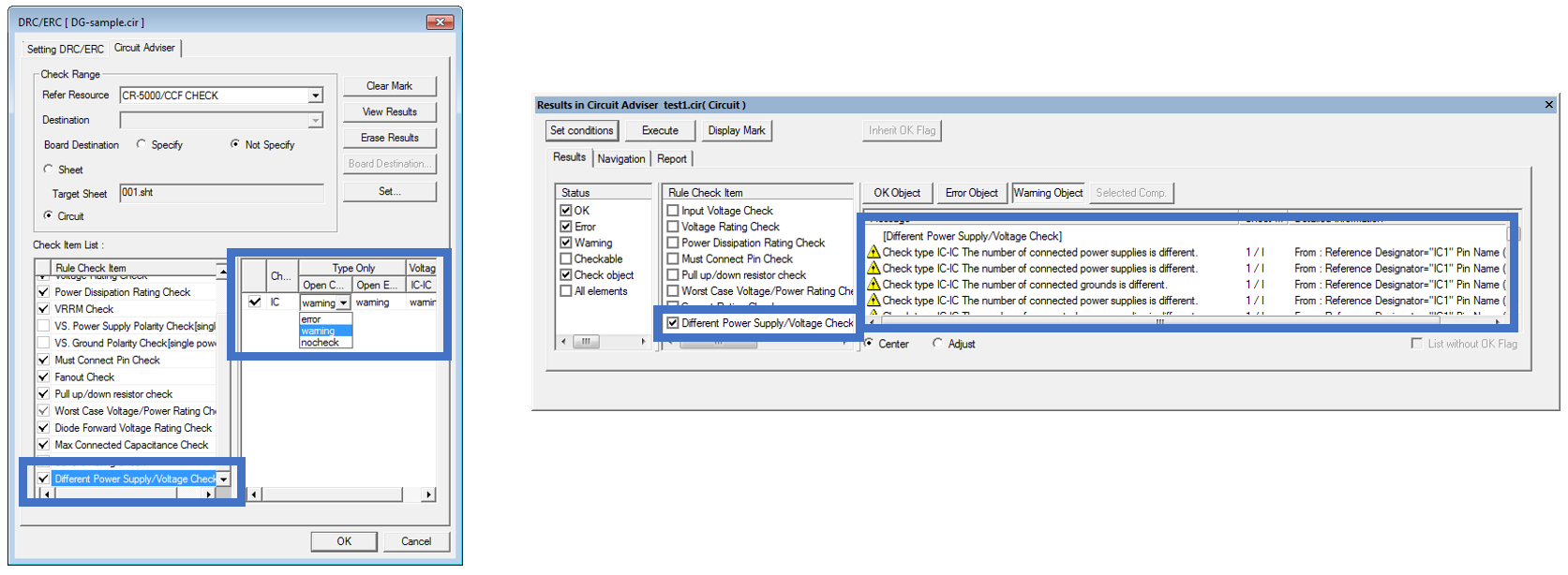Screen dimensions: 1568x575
Task: Toggle the Check object checkbox
Action: pos(566,275)
